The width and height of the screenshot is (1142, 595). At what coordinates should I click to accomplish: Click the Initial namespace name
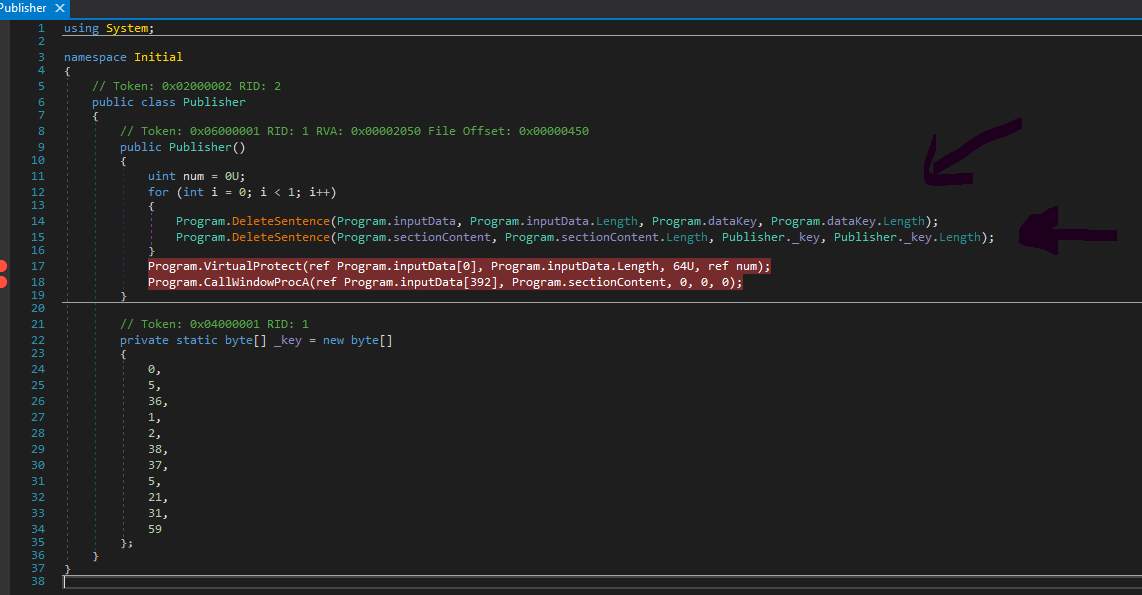(158, 57)
